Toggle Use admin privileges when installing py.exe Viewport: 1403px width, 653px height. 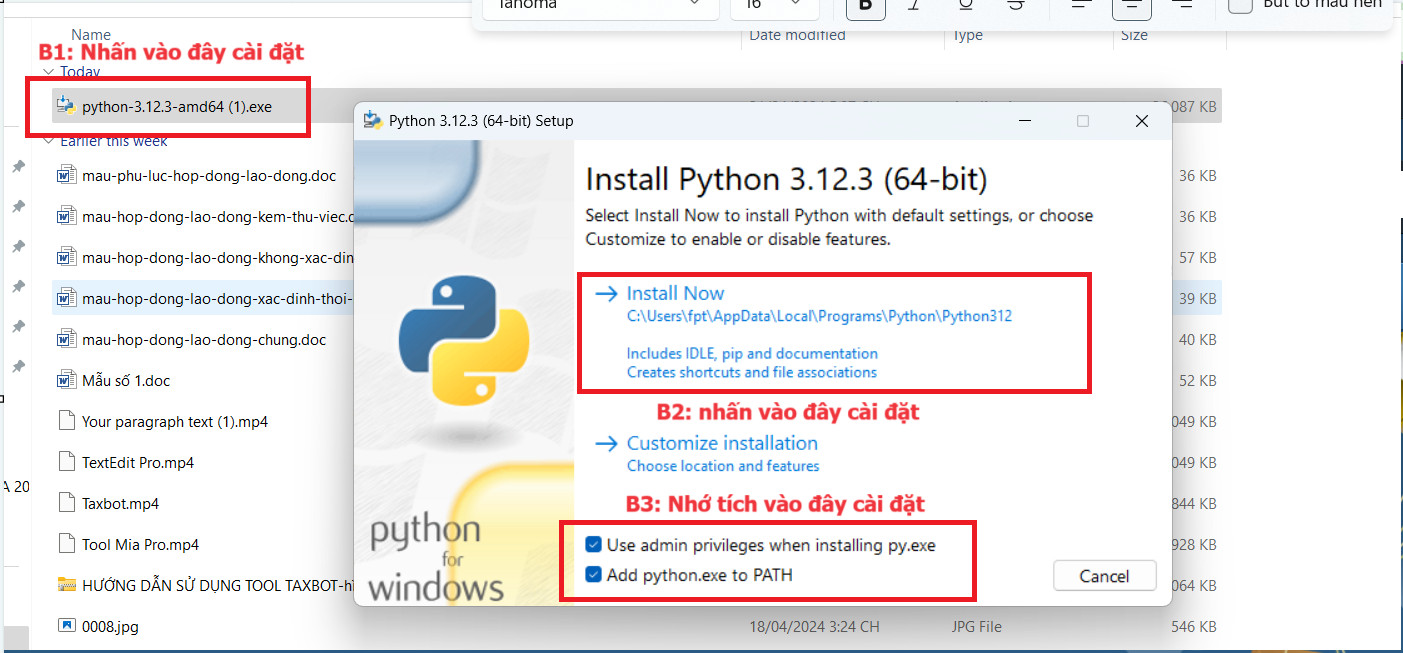[x=594, y=545]
